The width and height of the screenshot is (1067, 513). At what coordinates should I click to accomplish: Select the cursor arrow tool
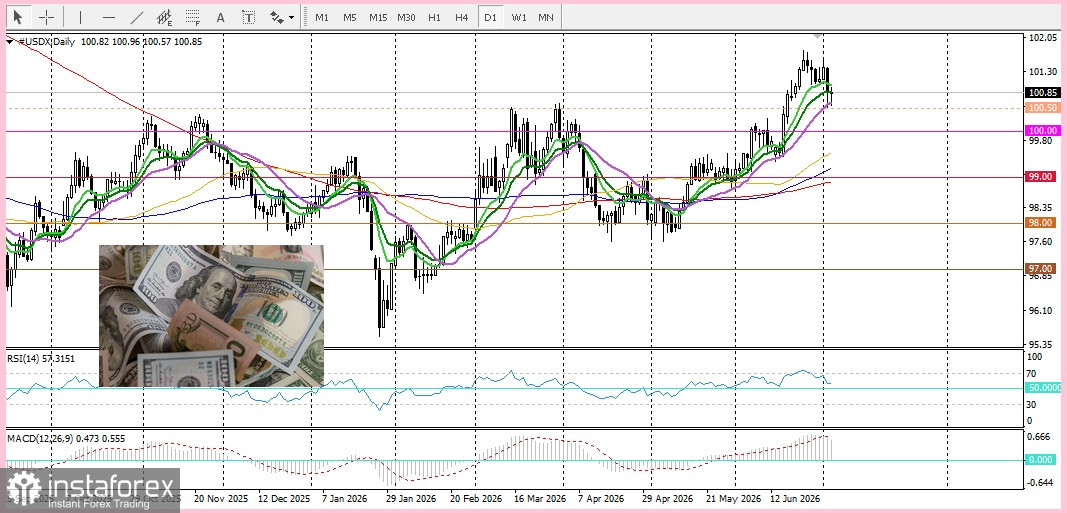[x=18, y=17]
